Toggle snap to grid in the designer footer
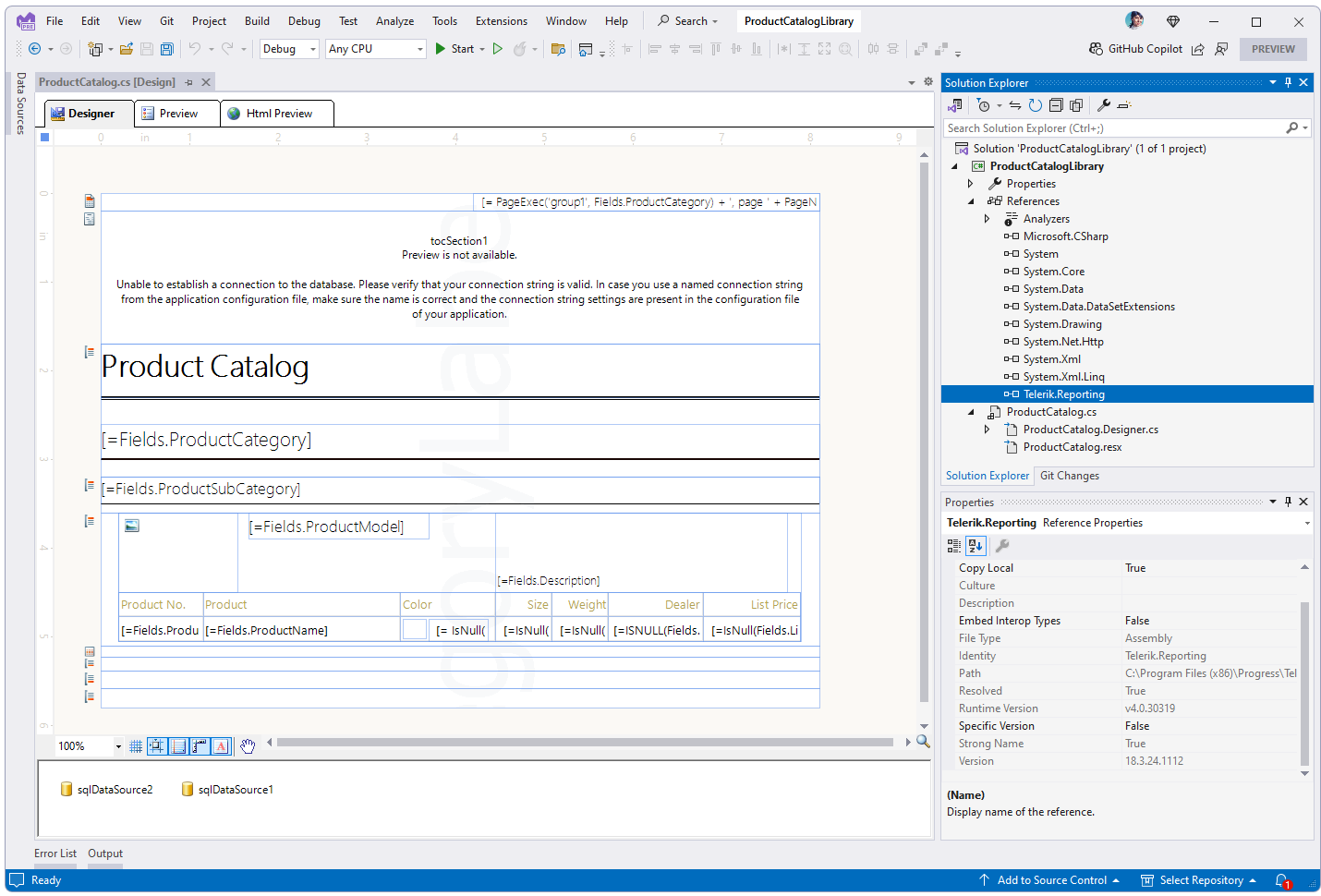 (x=156, y=746)
